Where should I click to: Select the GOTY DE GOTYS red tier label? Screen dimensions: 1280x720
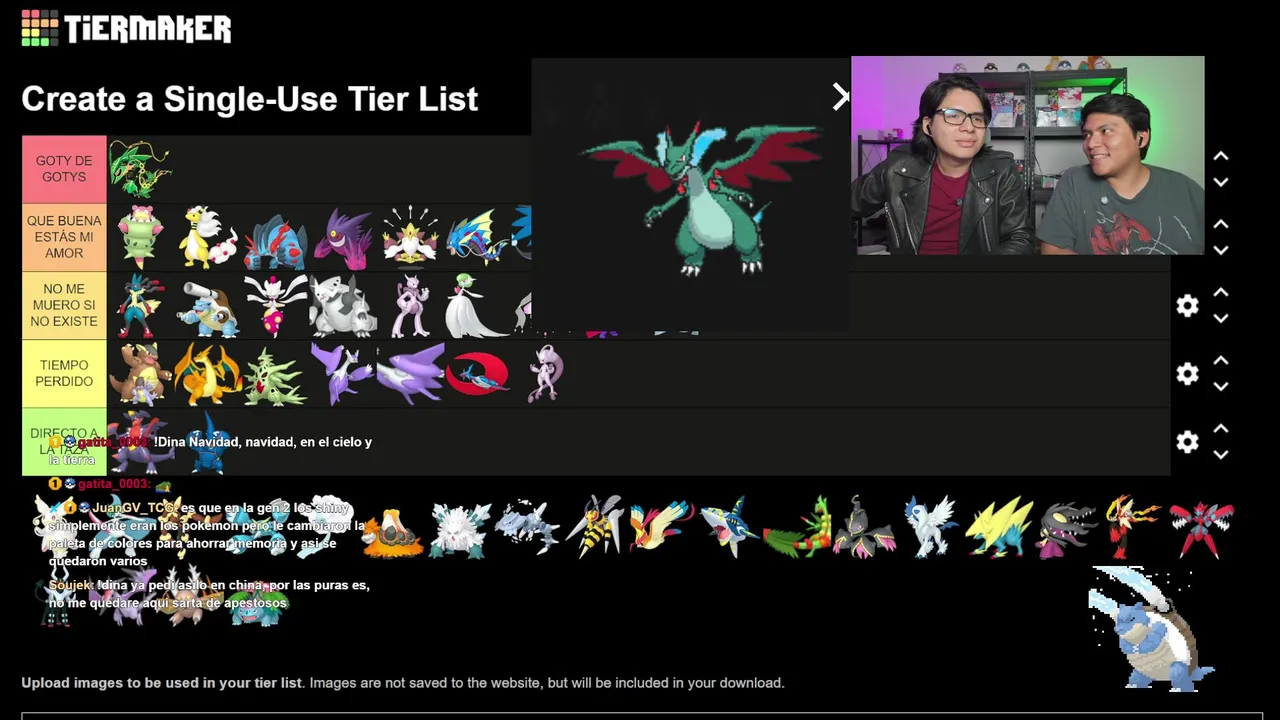click(x=64, y=169)
